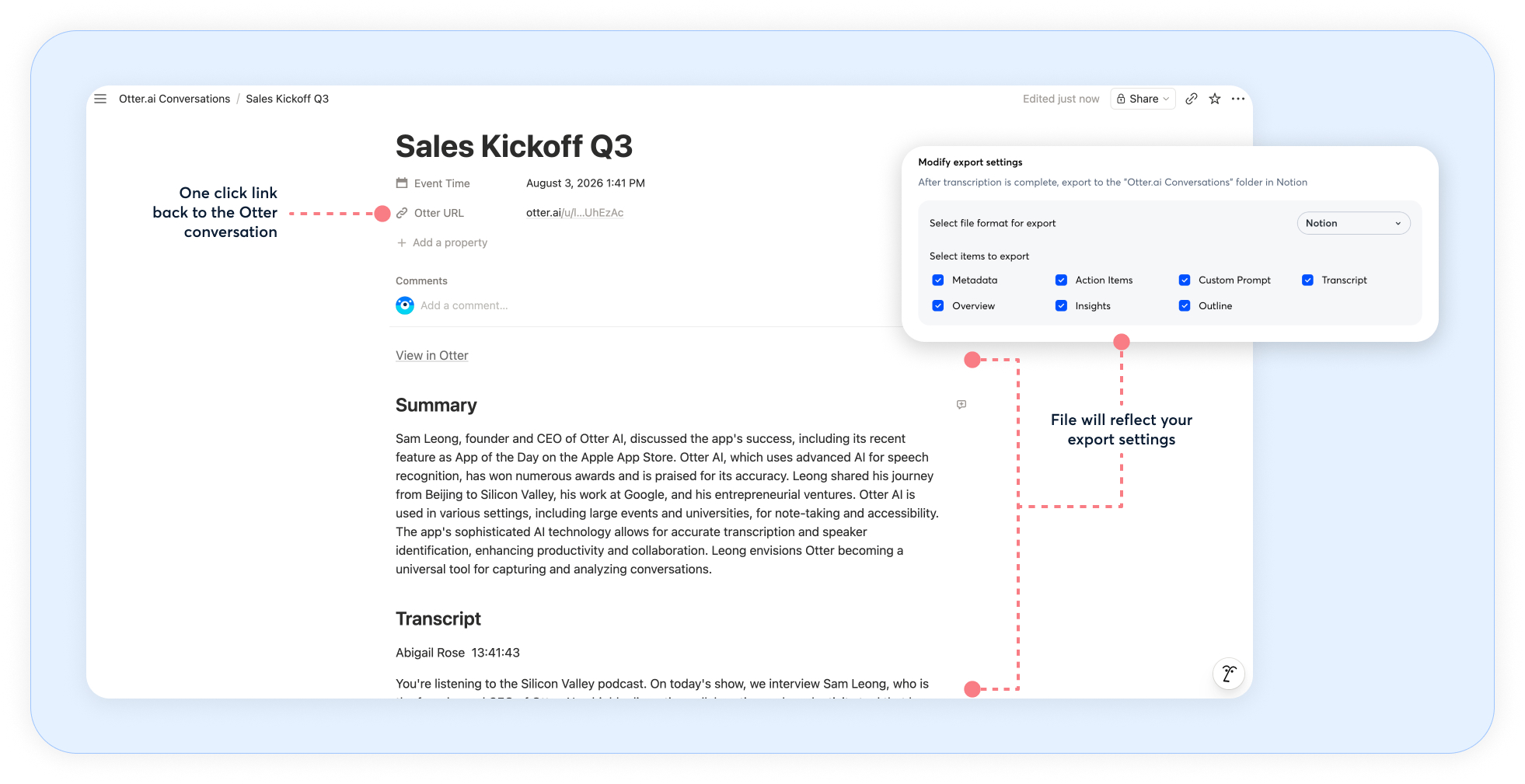This screenshot has height=784, width=1525.
Task: Expand the Share dropdown
Action: tap(1143, 99)
